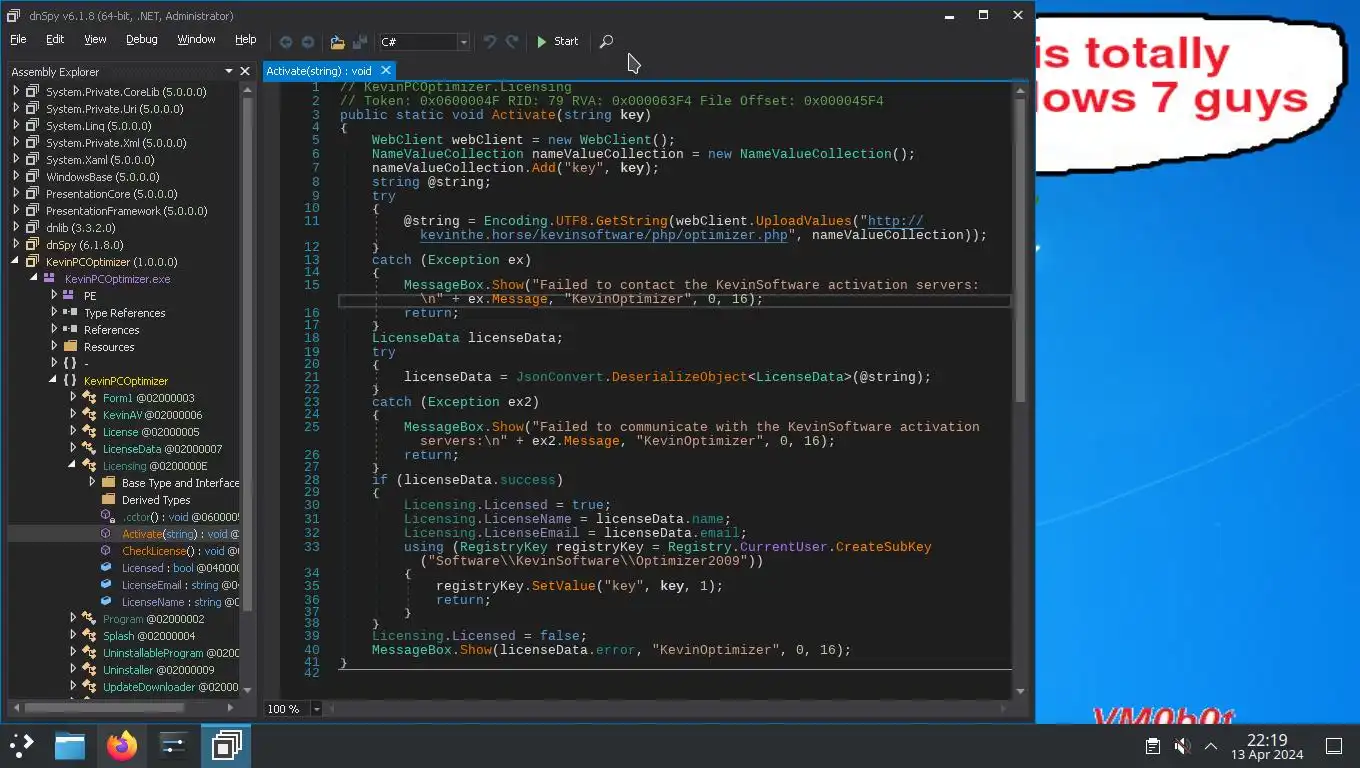
Task: Open the File menu
Action: (x=18, y=40)
